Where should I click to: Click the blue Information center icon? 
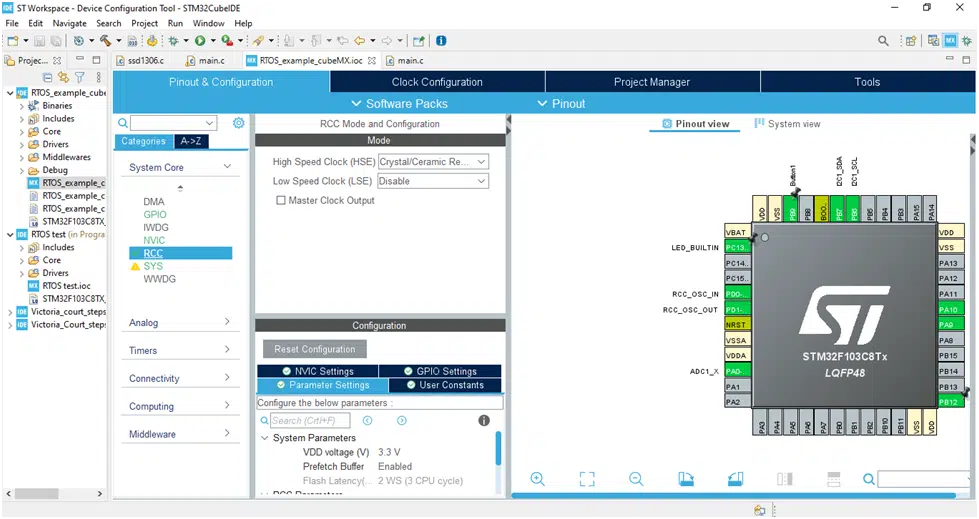click(x=441, y=41)
